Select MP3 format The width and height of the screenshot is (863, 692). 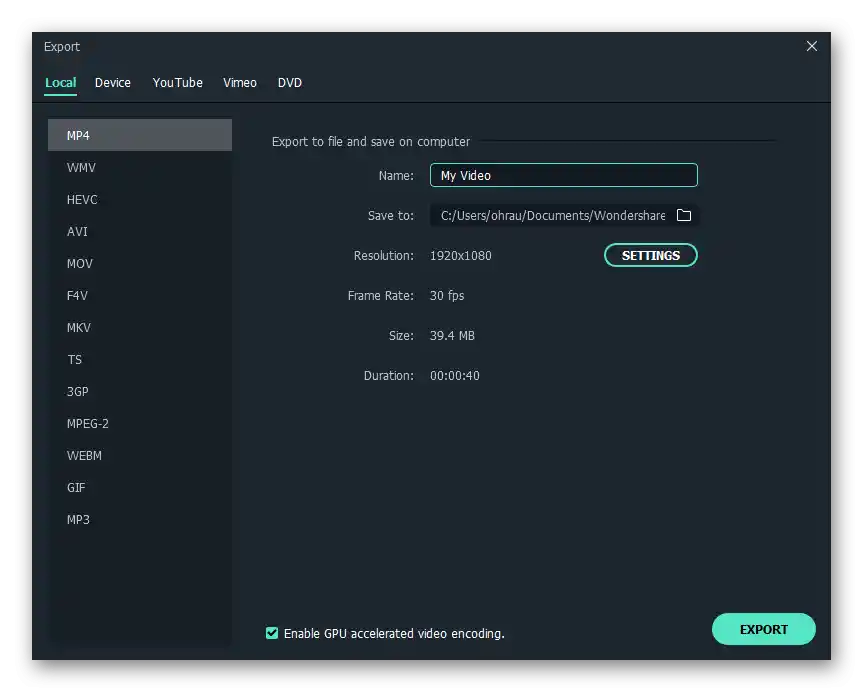(x=140, y=519)
